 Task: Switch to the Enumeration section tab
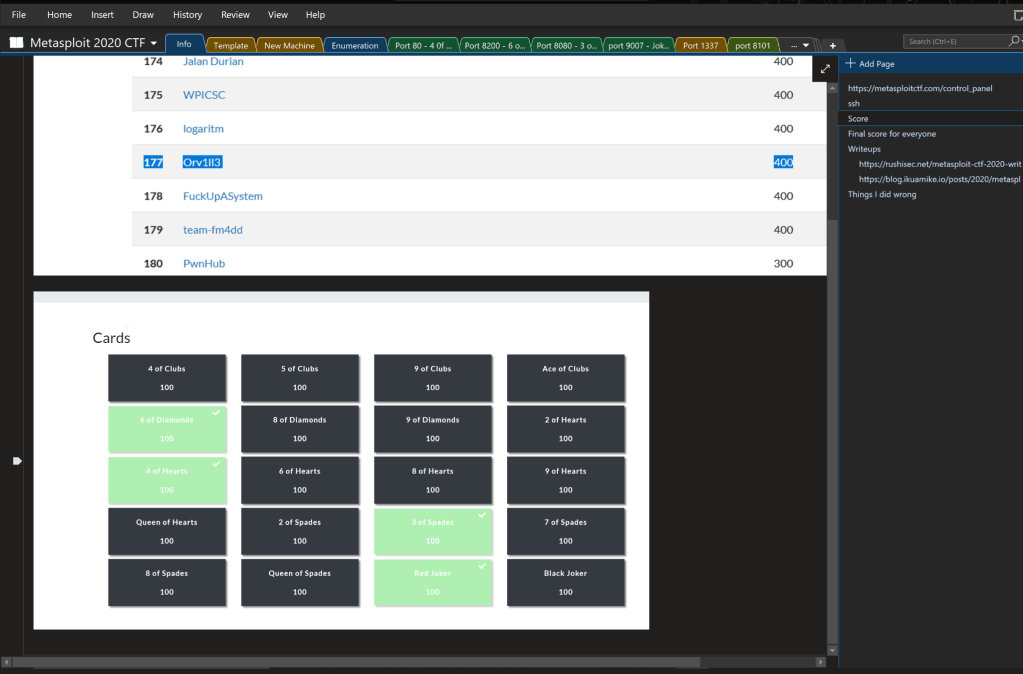click(x=355, y=46)
